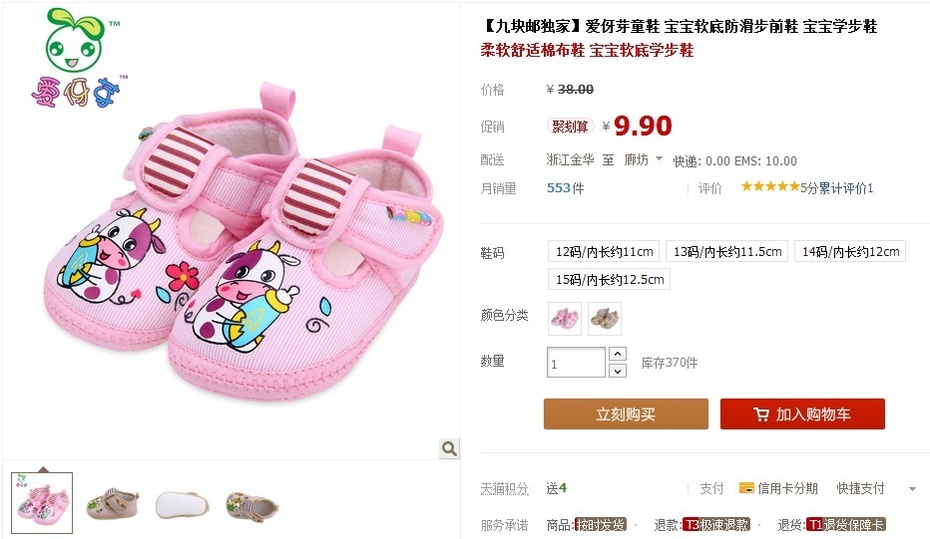Click the 按时发货 service badge

click(600, 525)
